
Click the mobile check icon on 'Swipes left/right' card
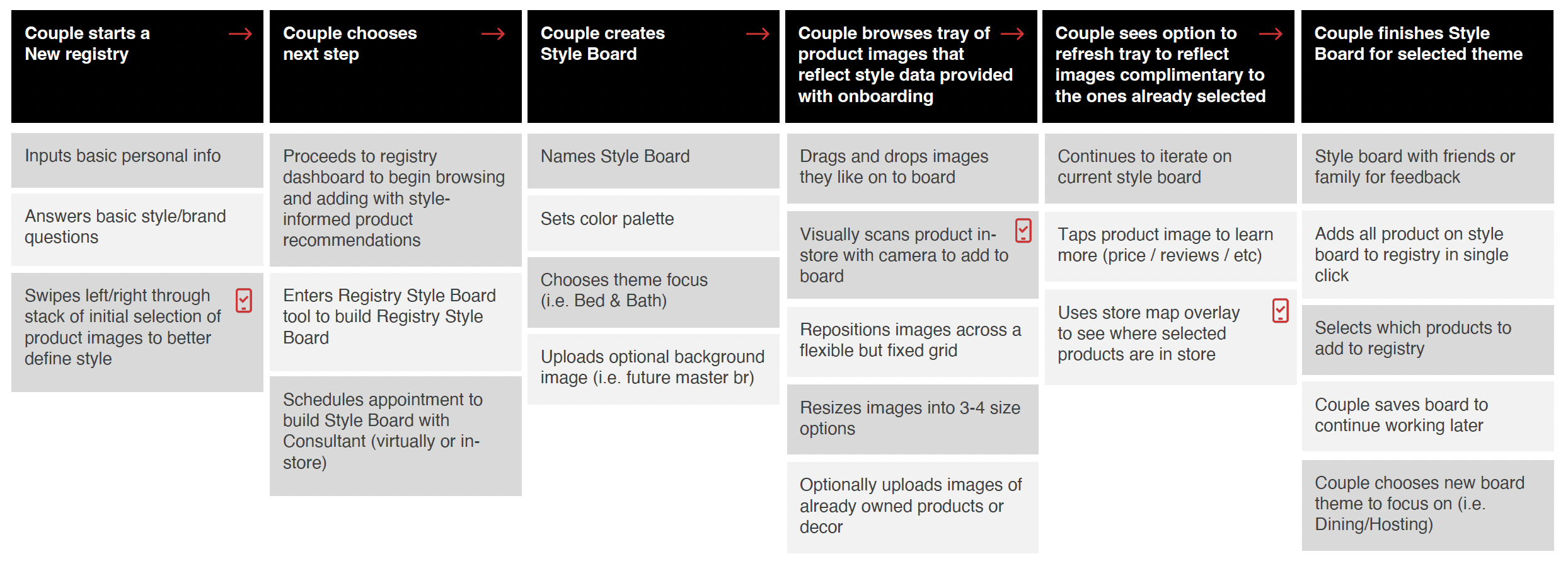244,301
